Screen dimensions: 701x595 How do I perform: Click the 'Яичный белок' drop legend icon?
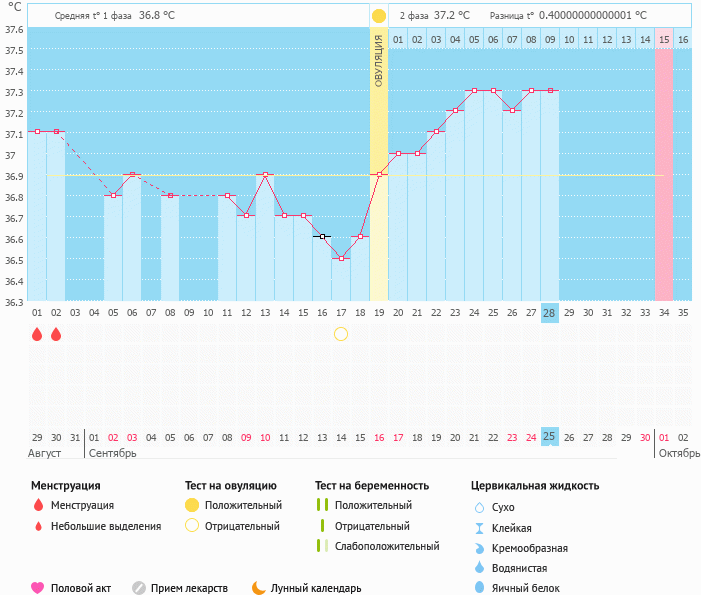coord(479,588)
